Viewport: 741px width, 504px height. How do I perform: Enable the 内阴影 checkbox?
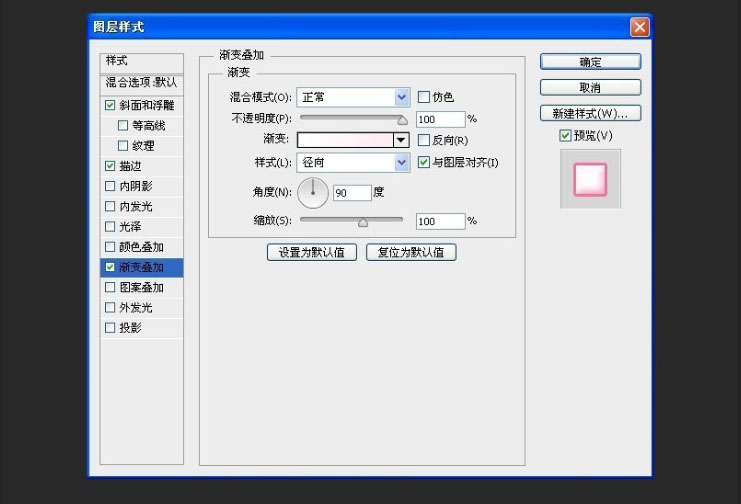coord(110,186)
